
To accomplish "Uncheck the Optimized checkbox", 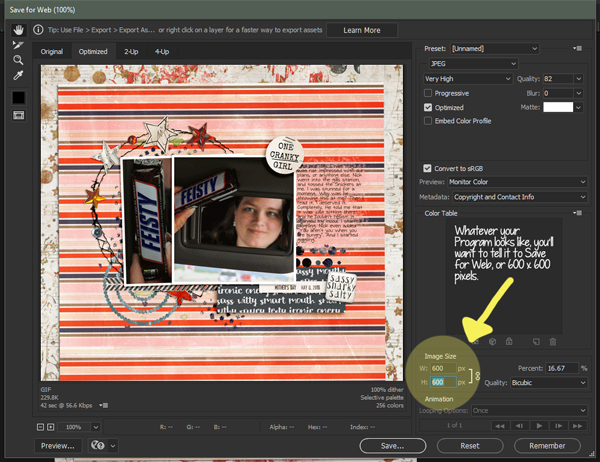I will click(x=428, y=107).
